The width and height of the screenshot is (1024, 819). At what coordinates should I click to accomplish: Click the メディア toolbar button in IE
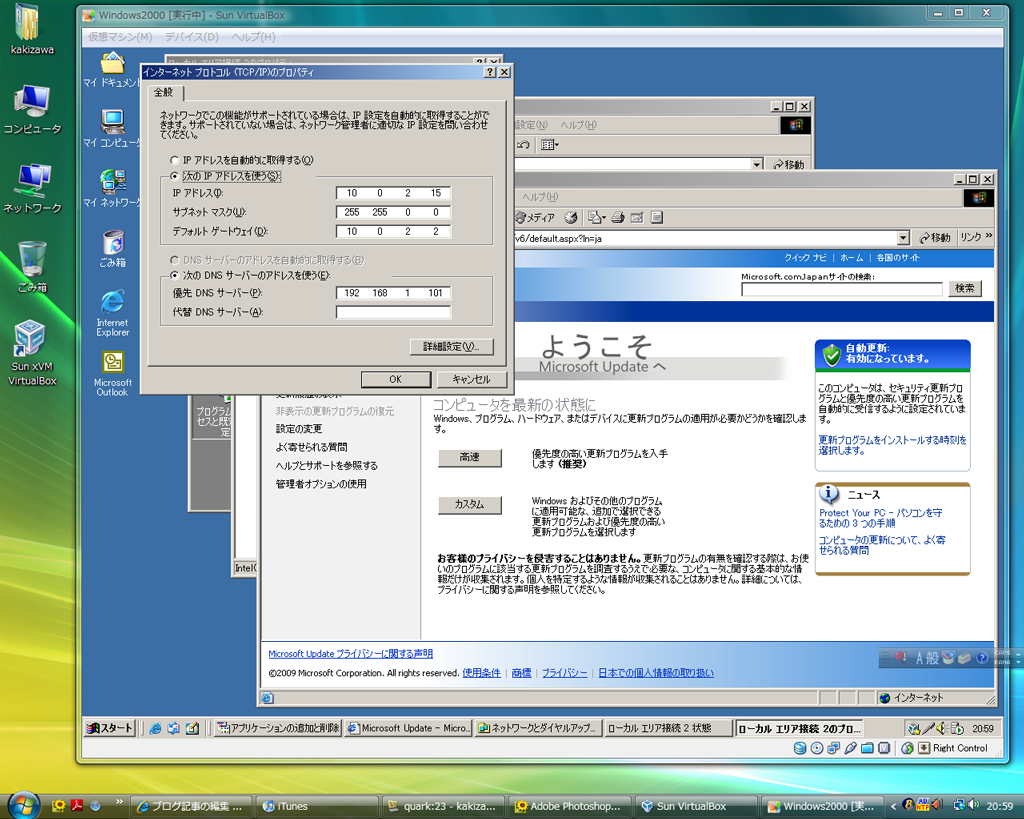pos(535,217)
